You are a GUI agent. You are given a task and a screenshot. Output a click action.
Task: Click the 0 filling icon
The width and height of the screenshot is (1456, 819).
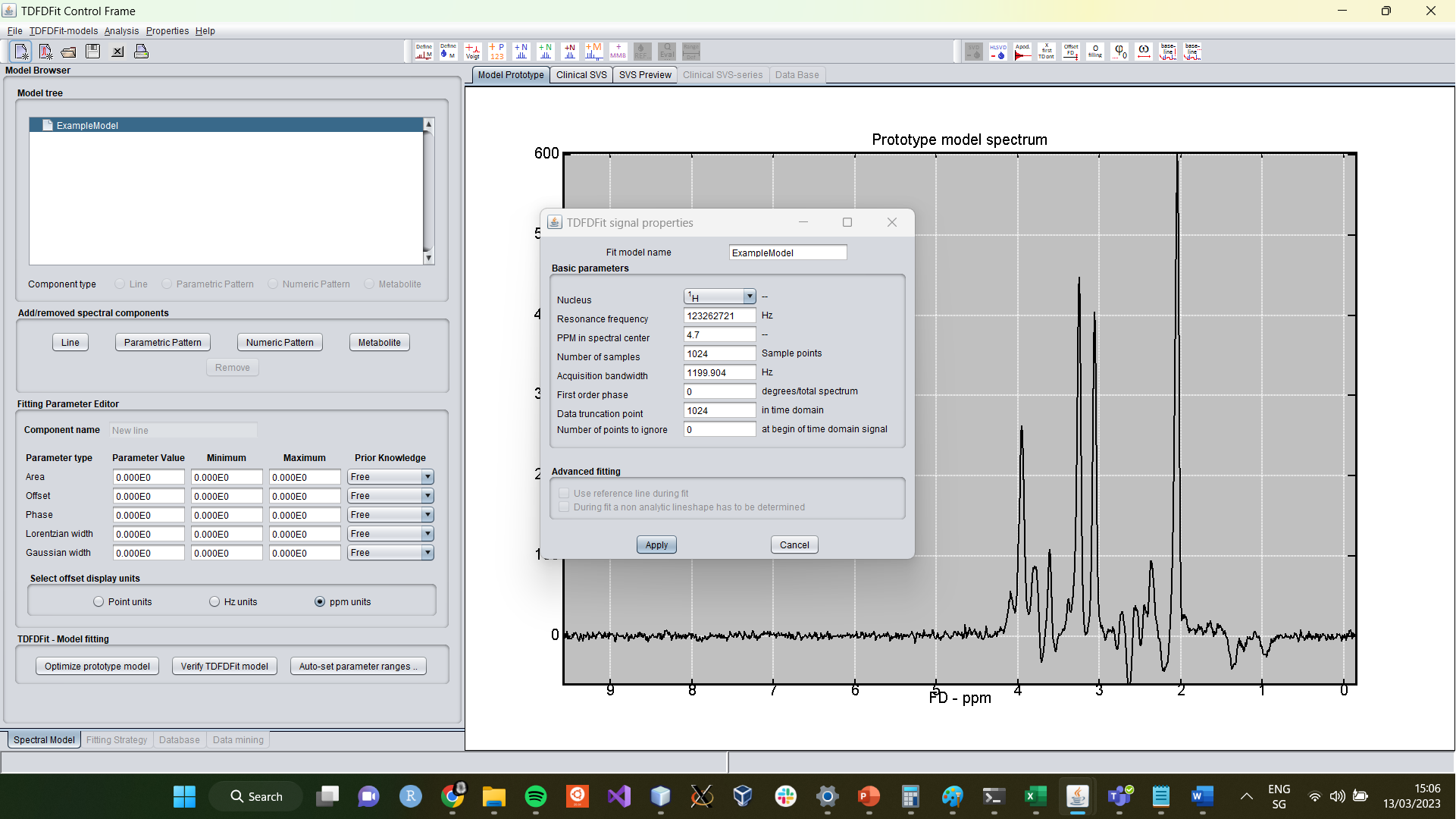[1095, 52]
